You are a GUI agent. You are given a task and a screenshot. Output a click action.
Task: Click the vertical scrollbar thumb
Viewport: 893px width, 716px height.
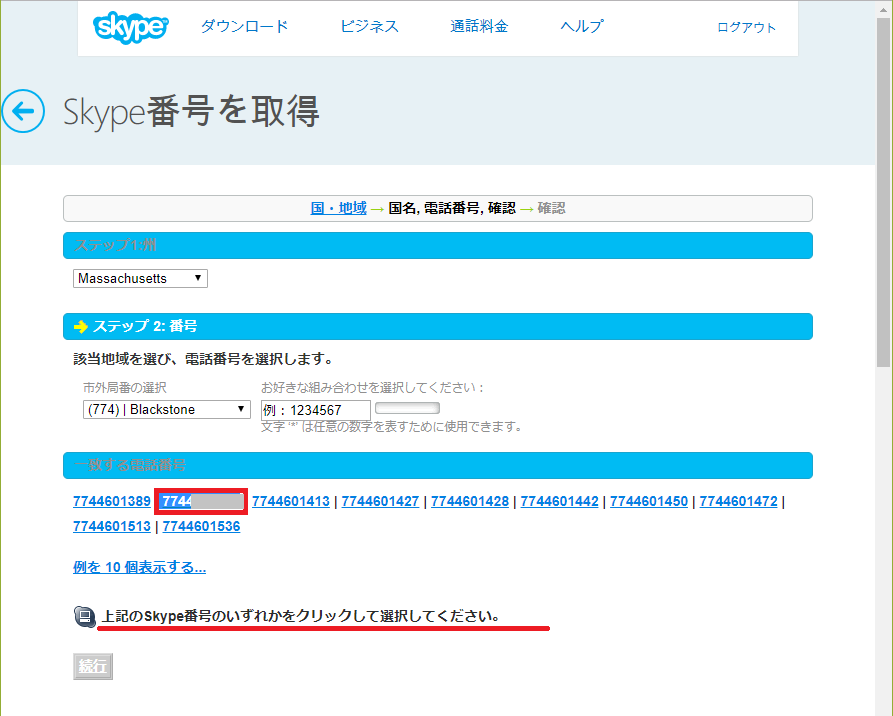884,193
